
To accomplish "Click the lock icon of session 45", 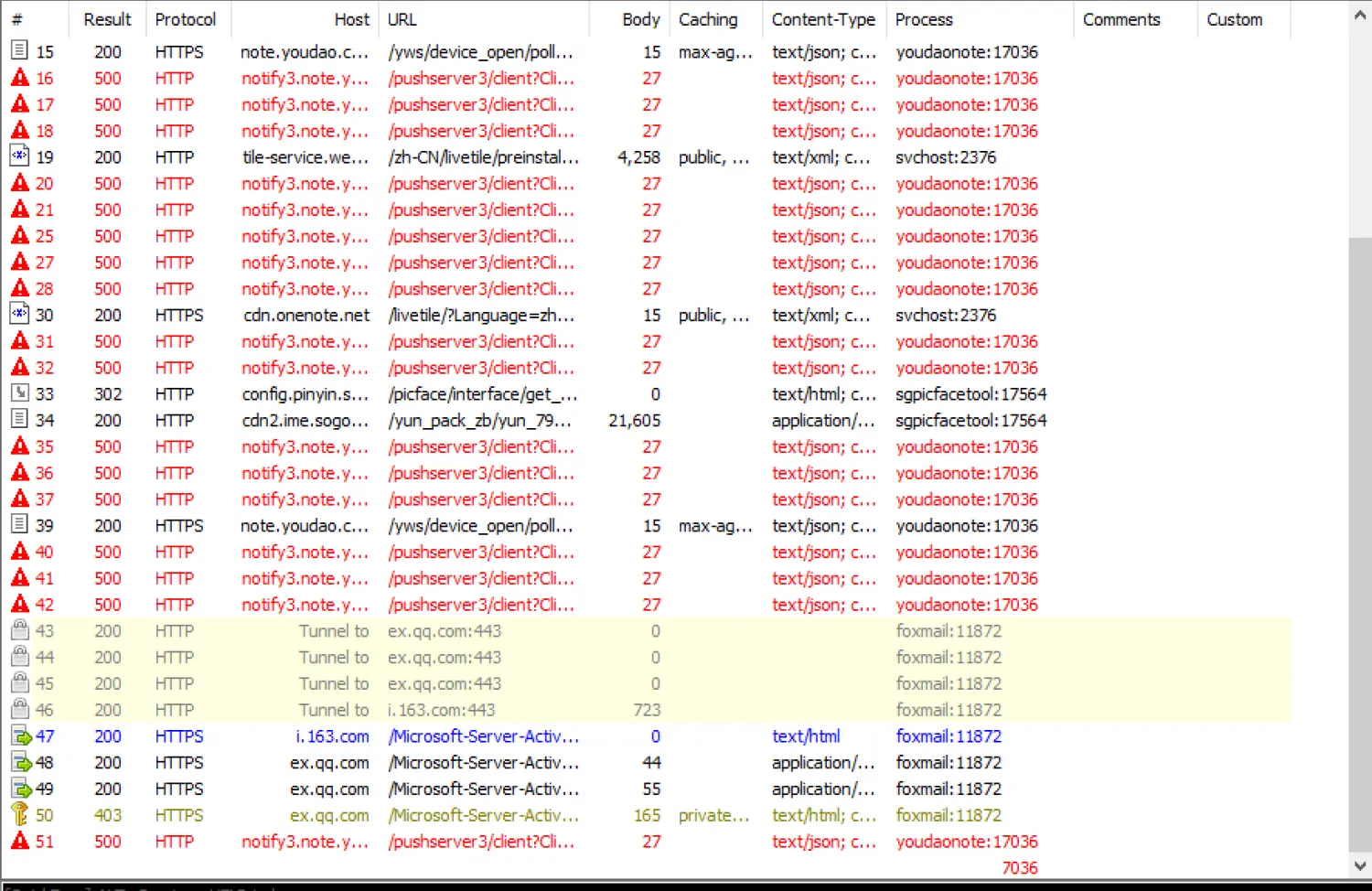I will tap(19, 683).
